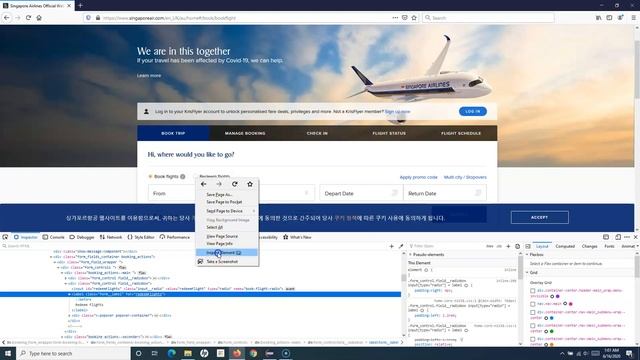Show more sidebar tabs via the Animations dropdown arrow
This screenshot has width=640, height=360.
(x=638, y=246)
